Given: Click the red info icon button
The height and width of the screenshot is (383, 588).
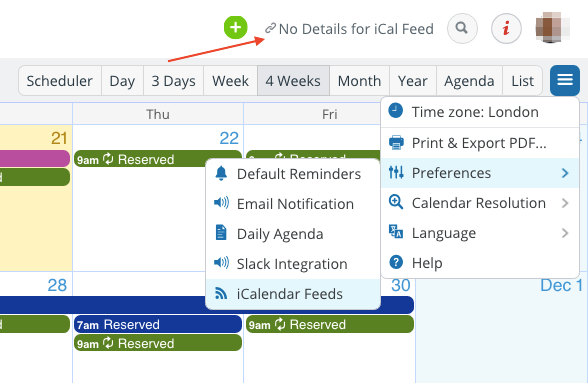Looking at the screenshot, I should click(506, 28).
